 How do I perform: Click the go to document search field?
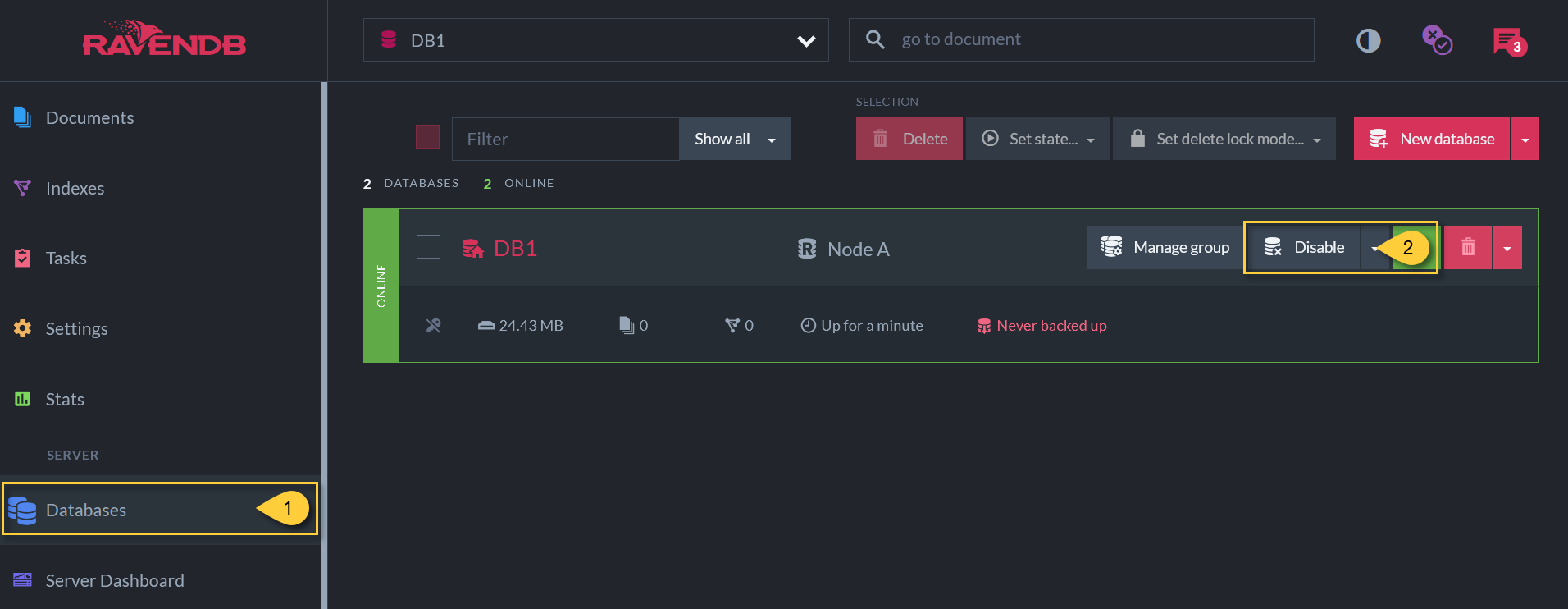(1081, 39)
